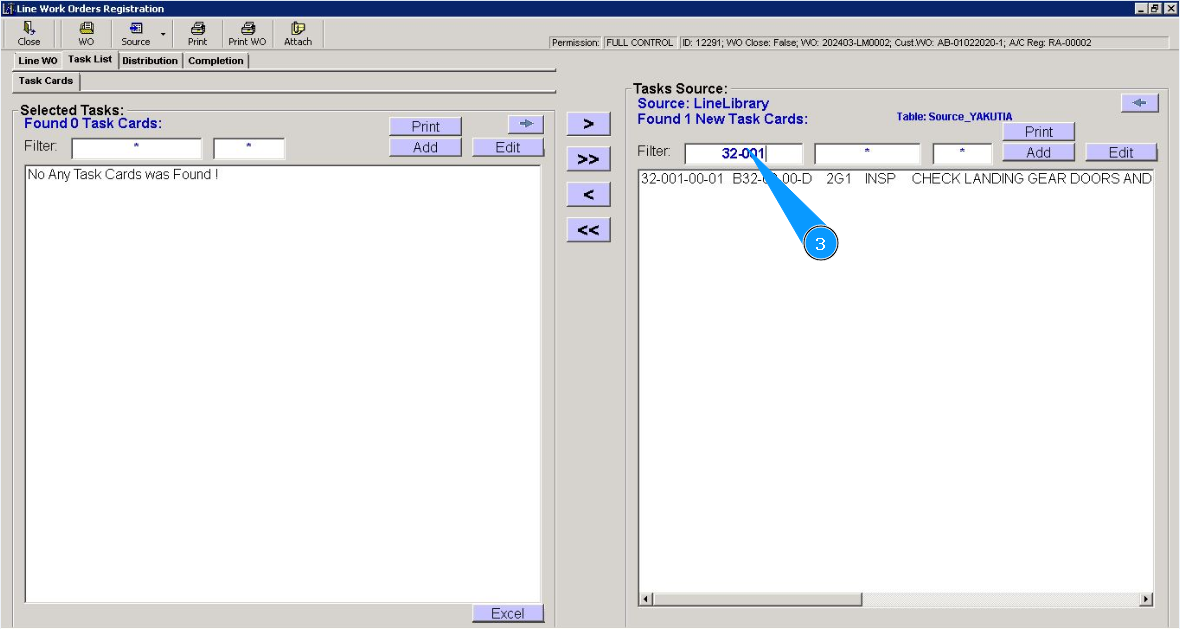The image size is (1180, 629).
Task: Remove one task with single < button
Action: [588, 194]
